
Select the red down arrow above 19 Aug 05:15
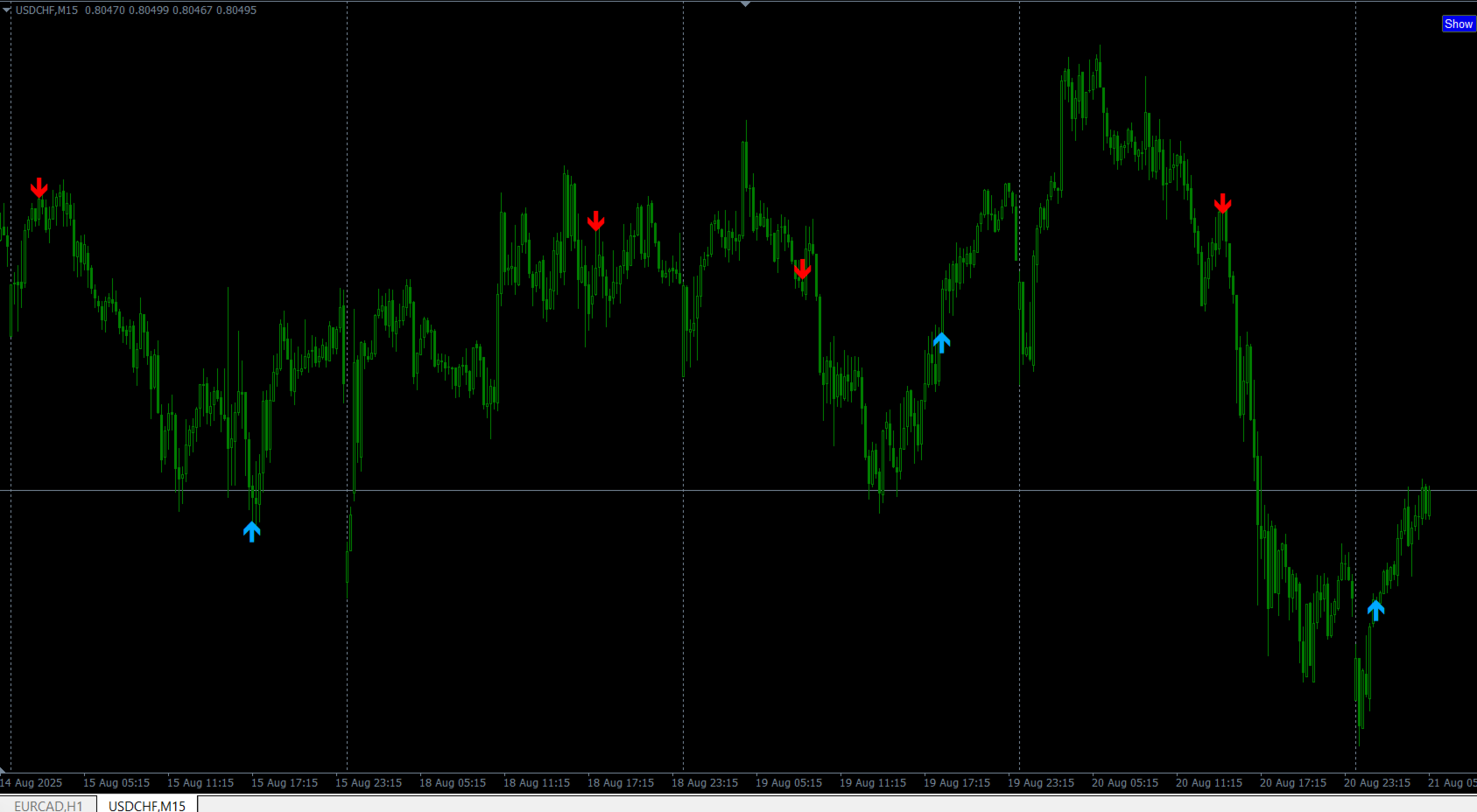pos(802,269)
